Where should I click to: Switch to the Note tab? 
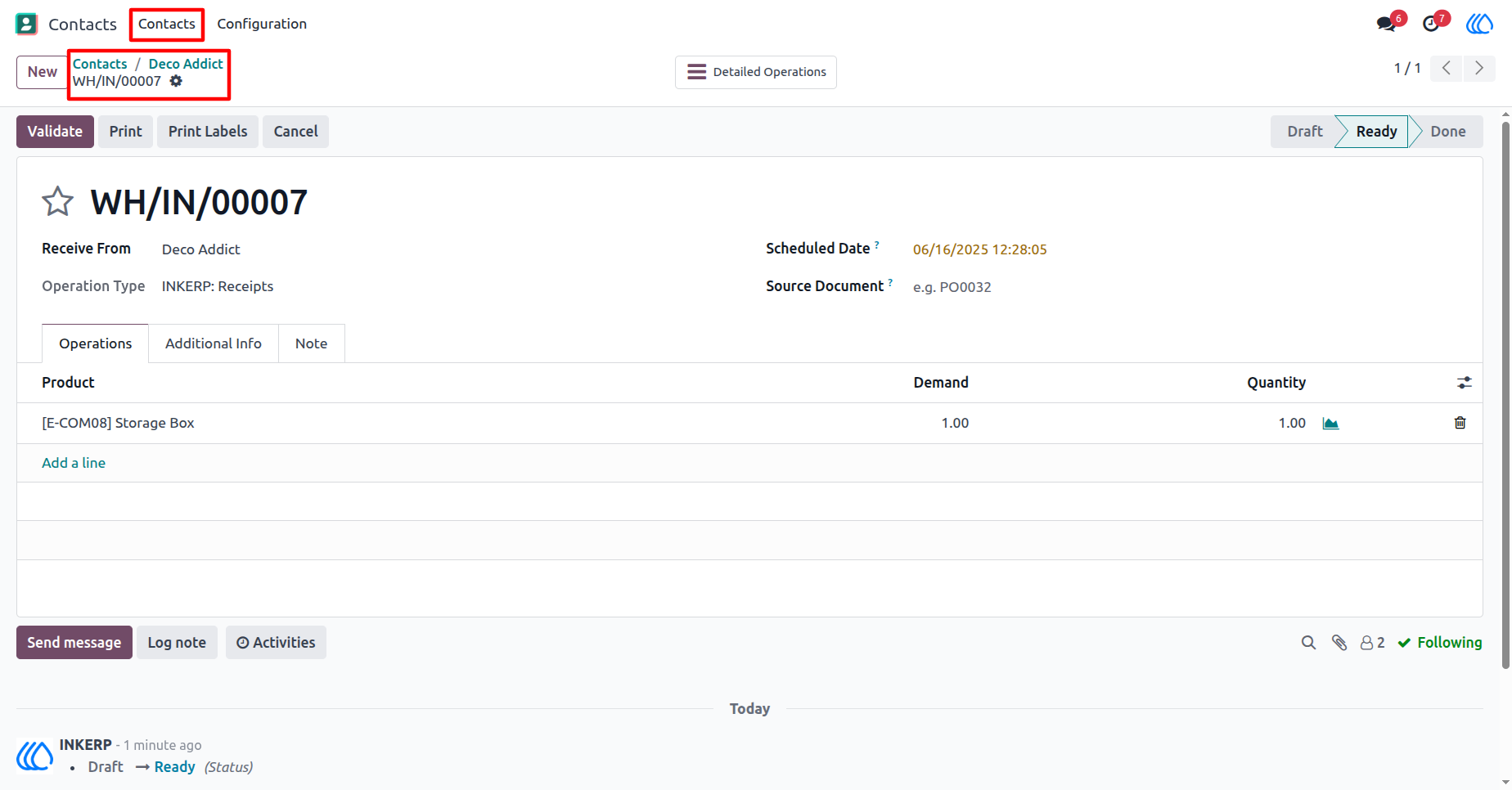pyautogui.click(x=311, y=343)
